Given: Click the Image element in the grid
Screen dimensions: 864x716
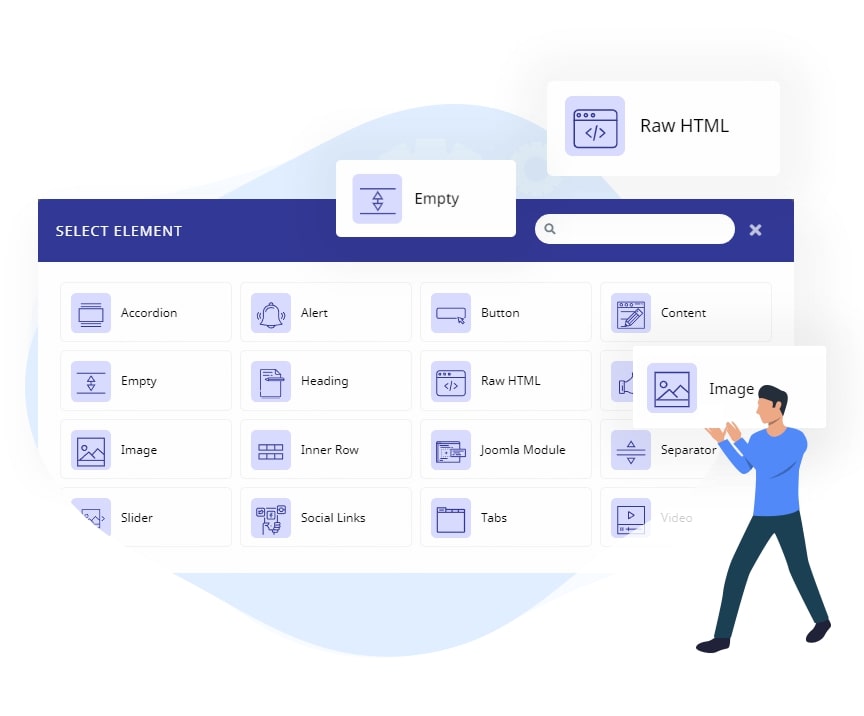Looking at the screenshot, I should [x=146, y=449].
